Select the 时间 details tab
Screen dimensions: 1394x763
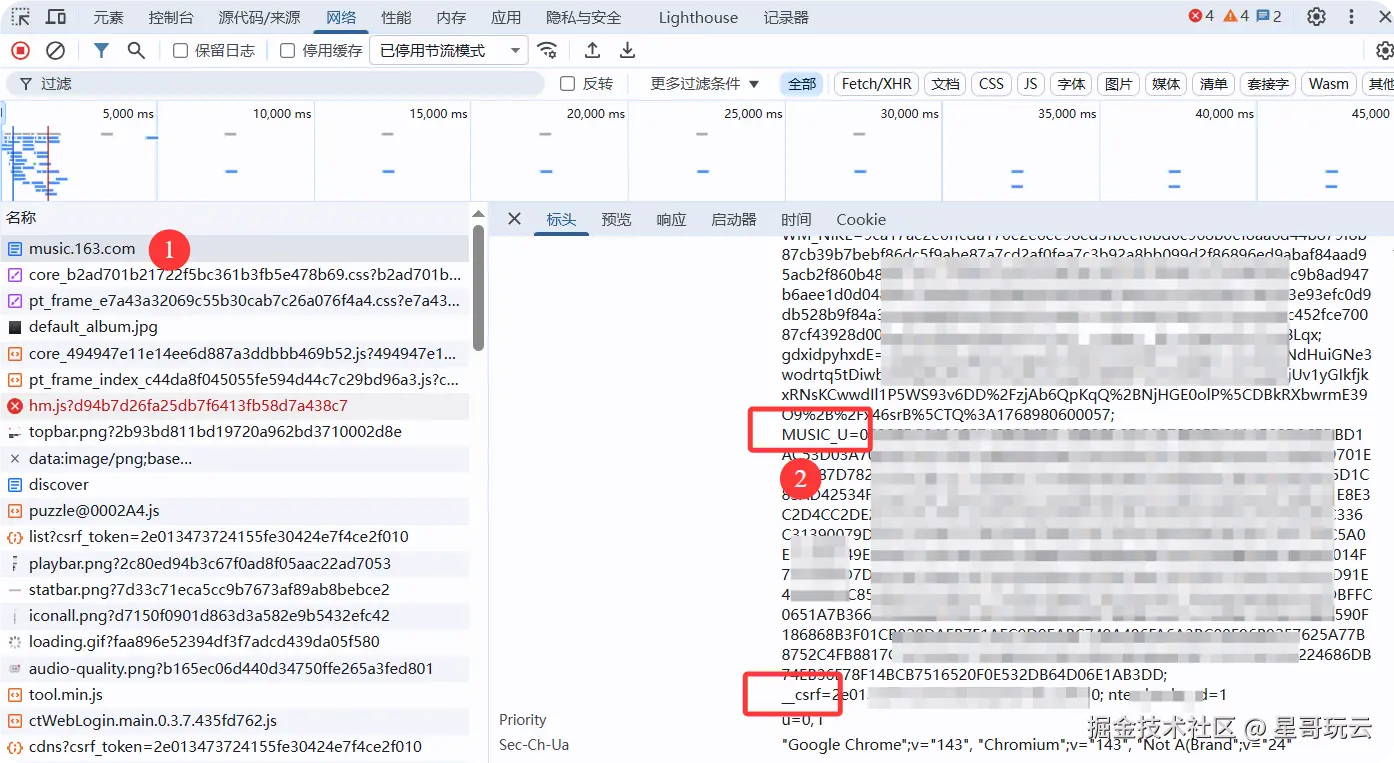point(796,219)
